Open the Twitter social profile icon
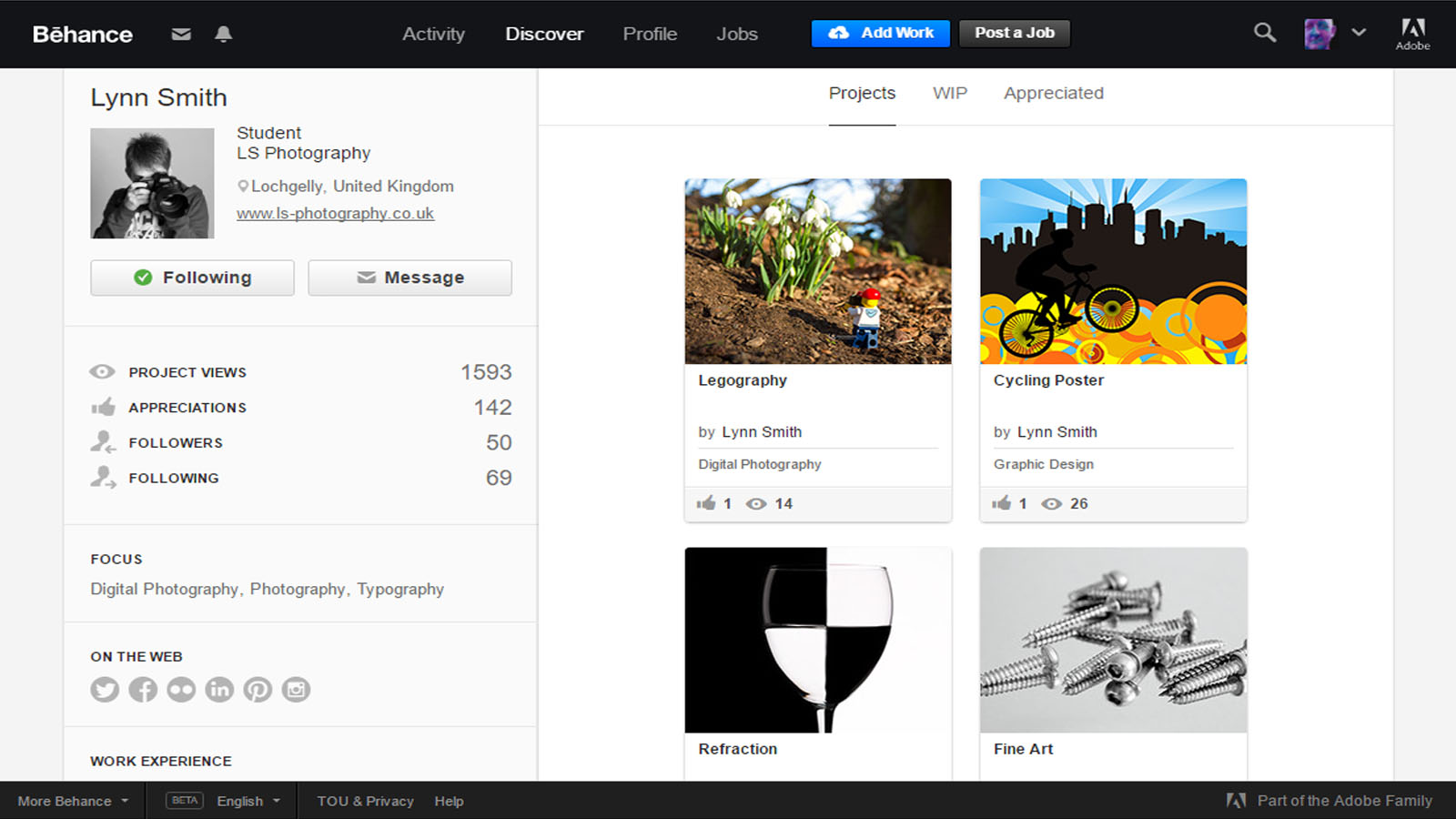 (105, 690)
